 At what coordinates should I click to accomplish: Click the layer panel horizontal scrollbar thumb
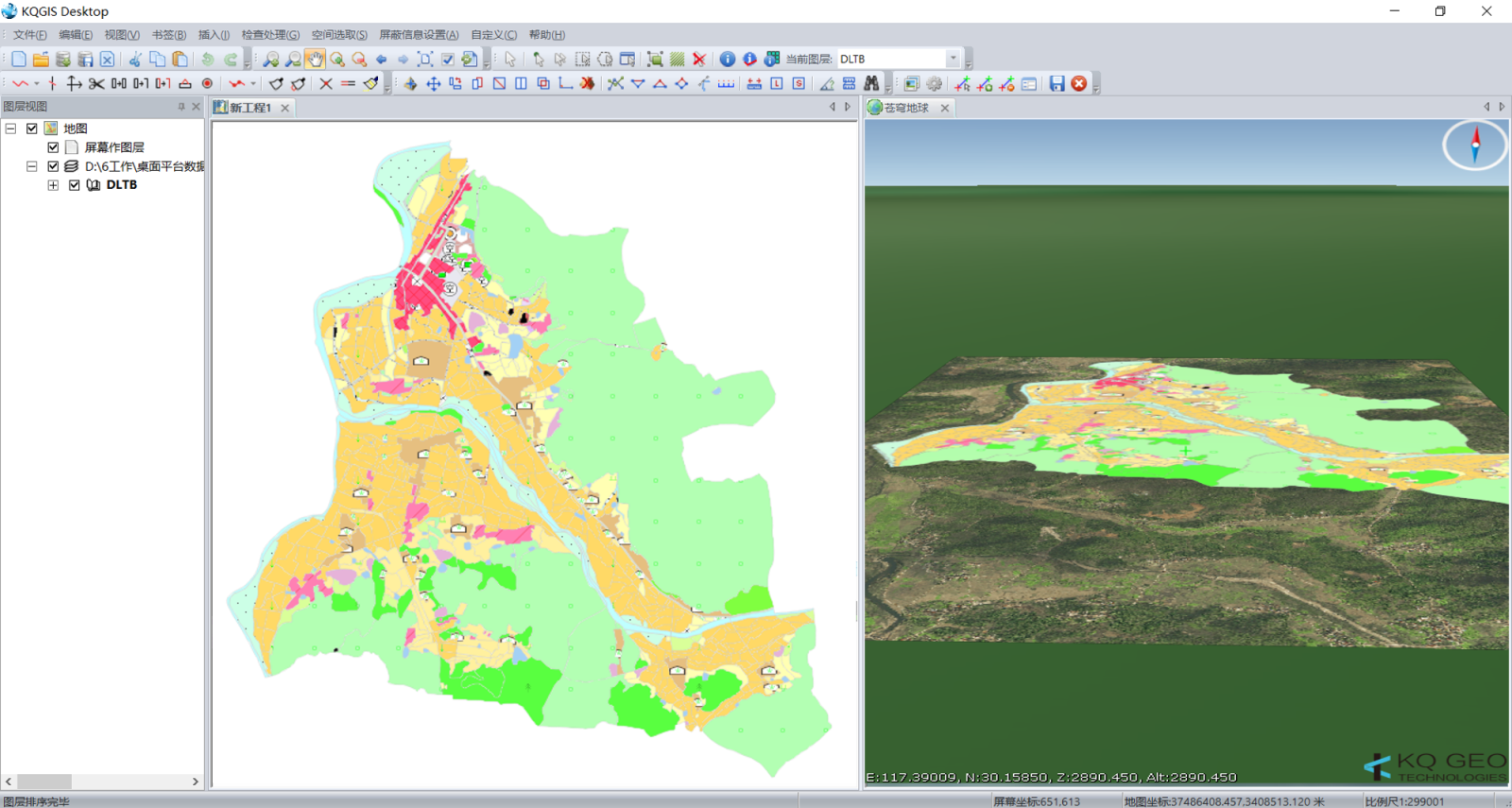click(x=43, y=782)
